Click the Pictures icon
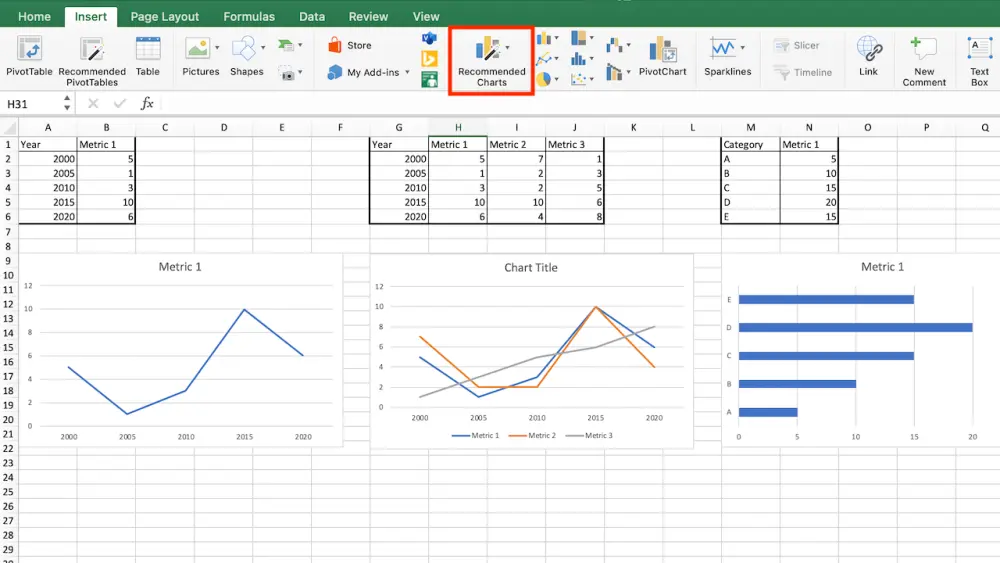 (198, 48)
